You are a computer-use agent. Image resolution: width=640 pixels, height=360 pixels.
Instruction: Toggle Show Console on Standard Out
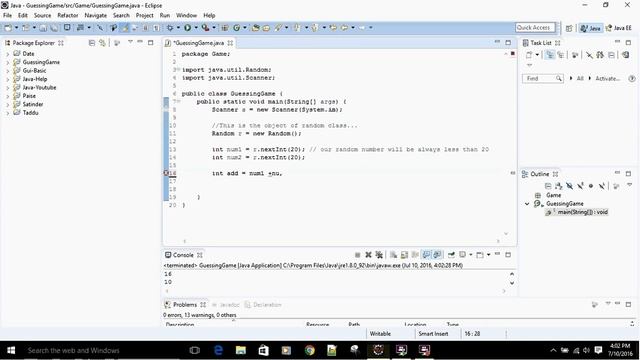426,255
